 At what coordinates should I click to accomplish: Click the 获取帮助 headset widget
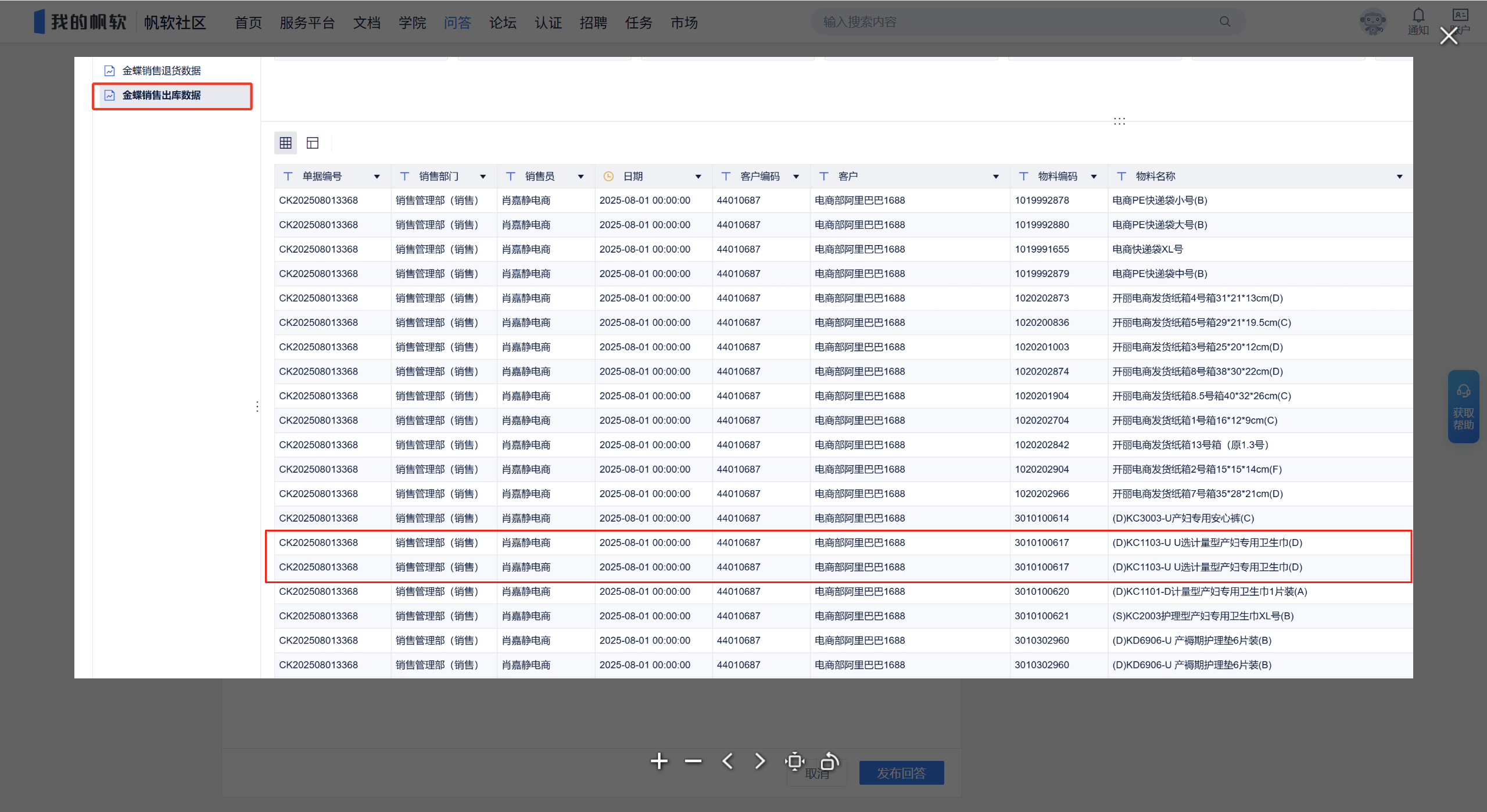pyautogui.click(x=1463, y=407)
